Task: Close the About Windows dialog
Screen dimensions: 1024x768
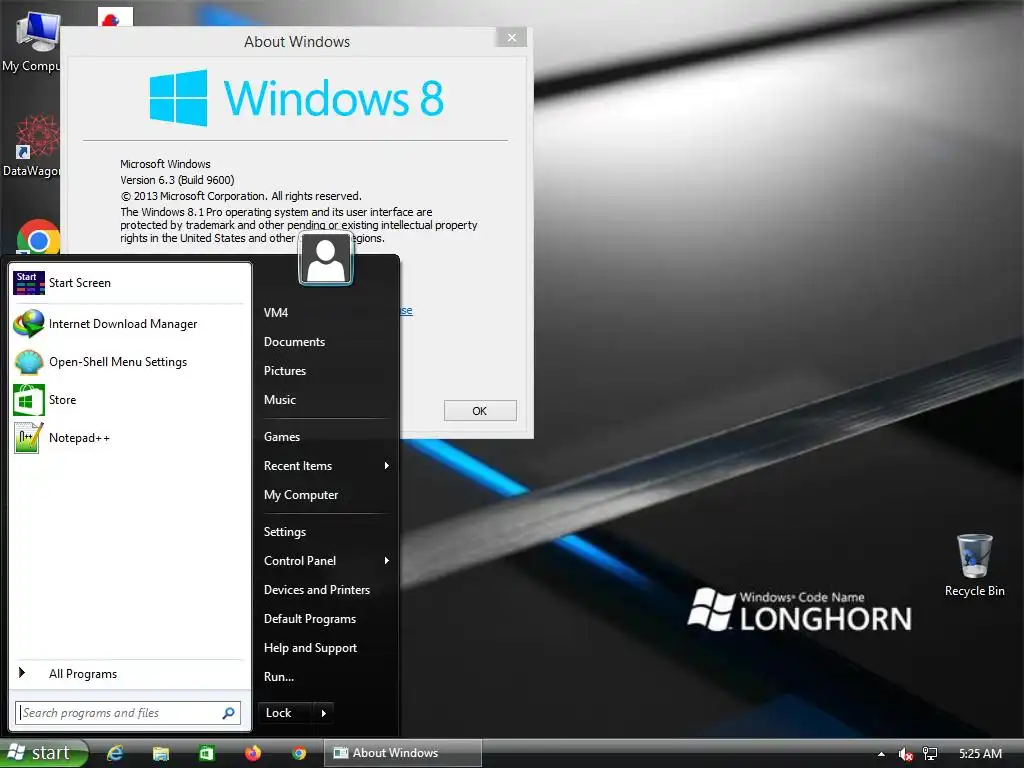Action: point(511,38)
